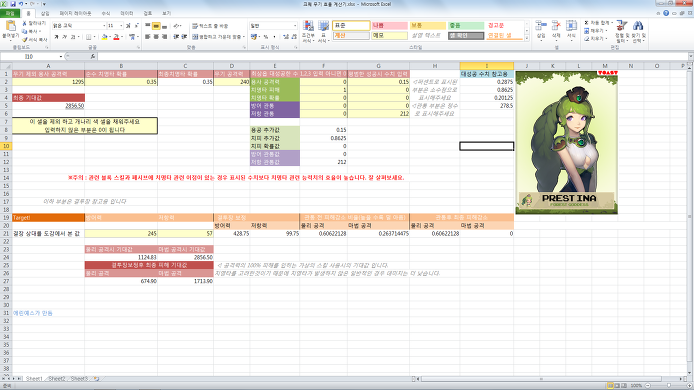
Task: Open Sort and Filter (정렬 및 필터)
Action: tap(622, 31)
